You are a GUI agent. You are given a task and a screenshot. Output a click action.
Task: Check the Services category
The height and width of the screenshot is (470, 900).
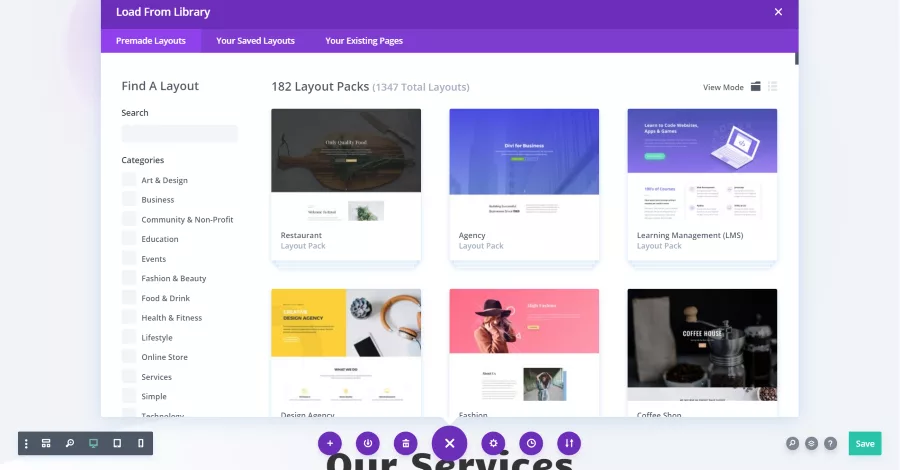(129, 376)
